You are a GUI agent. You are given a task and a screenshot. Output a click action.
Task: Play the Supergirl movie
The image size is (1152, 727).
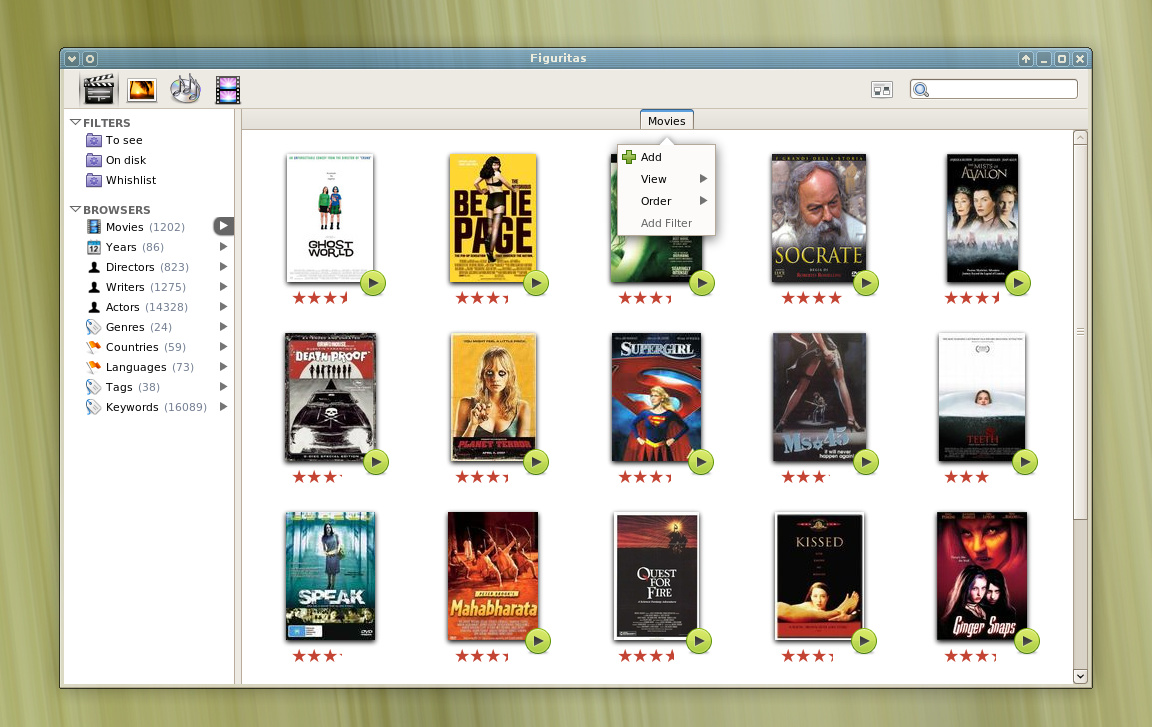coord(701,462)
